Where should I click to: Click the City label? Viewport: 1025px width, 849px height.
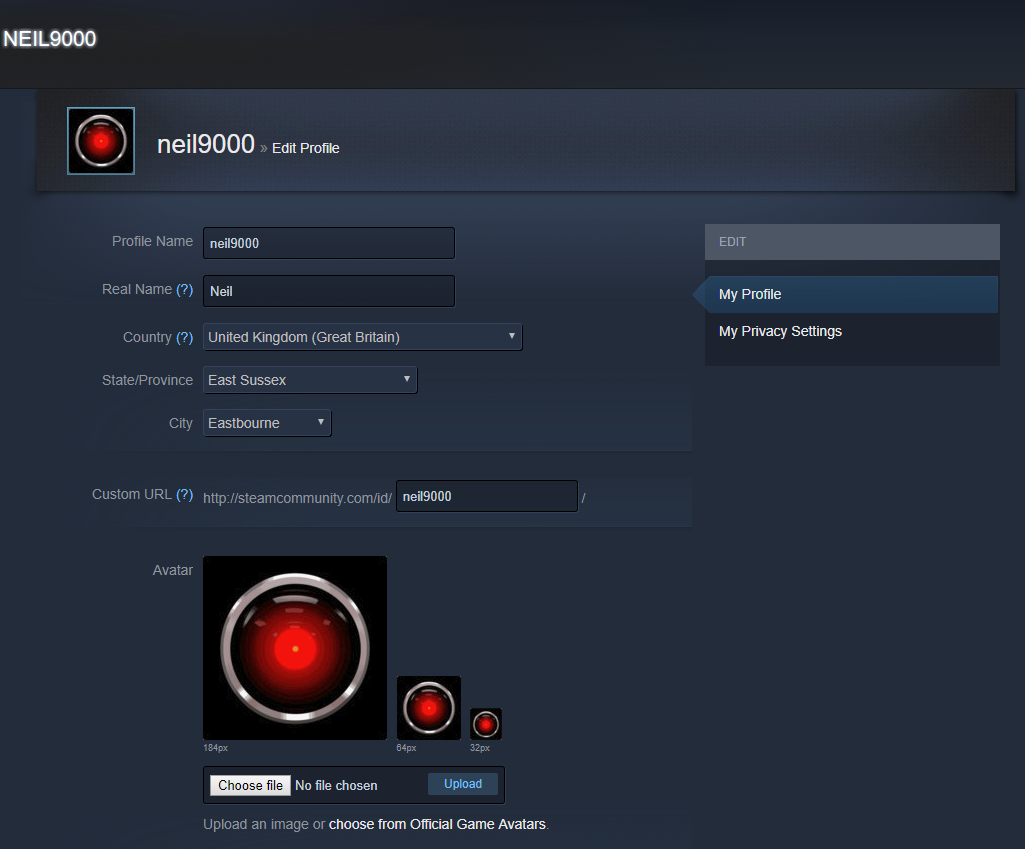(x=180, y=424)
